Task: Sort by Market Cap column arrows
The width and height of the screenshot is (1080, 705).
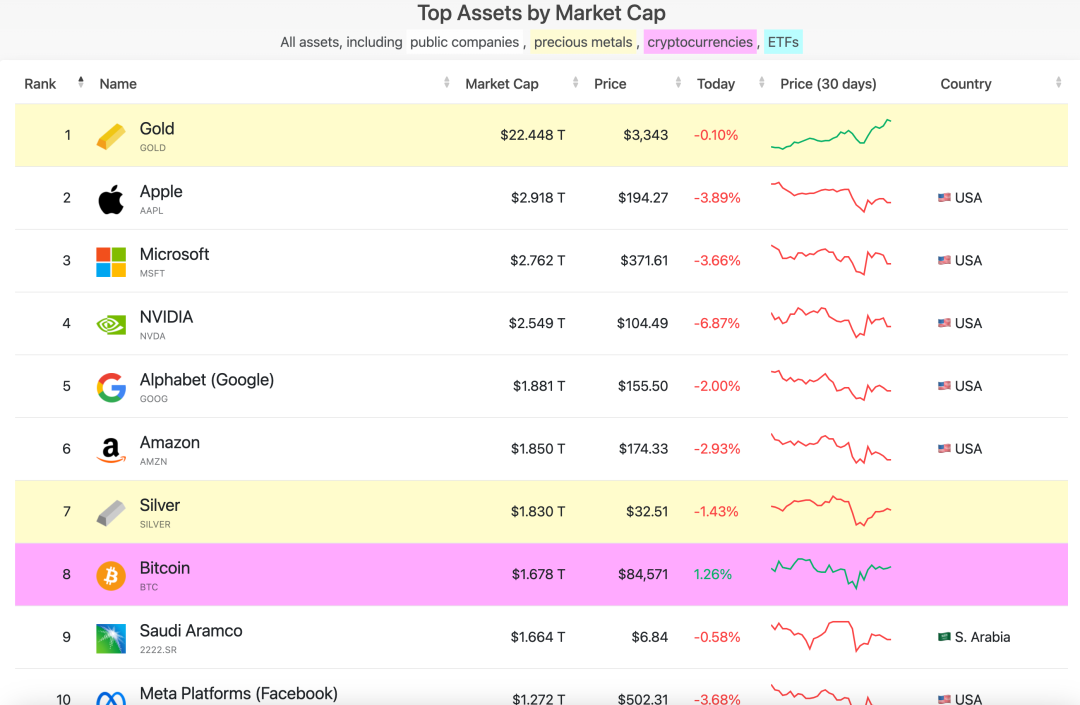Action: [x=575, y=83]
